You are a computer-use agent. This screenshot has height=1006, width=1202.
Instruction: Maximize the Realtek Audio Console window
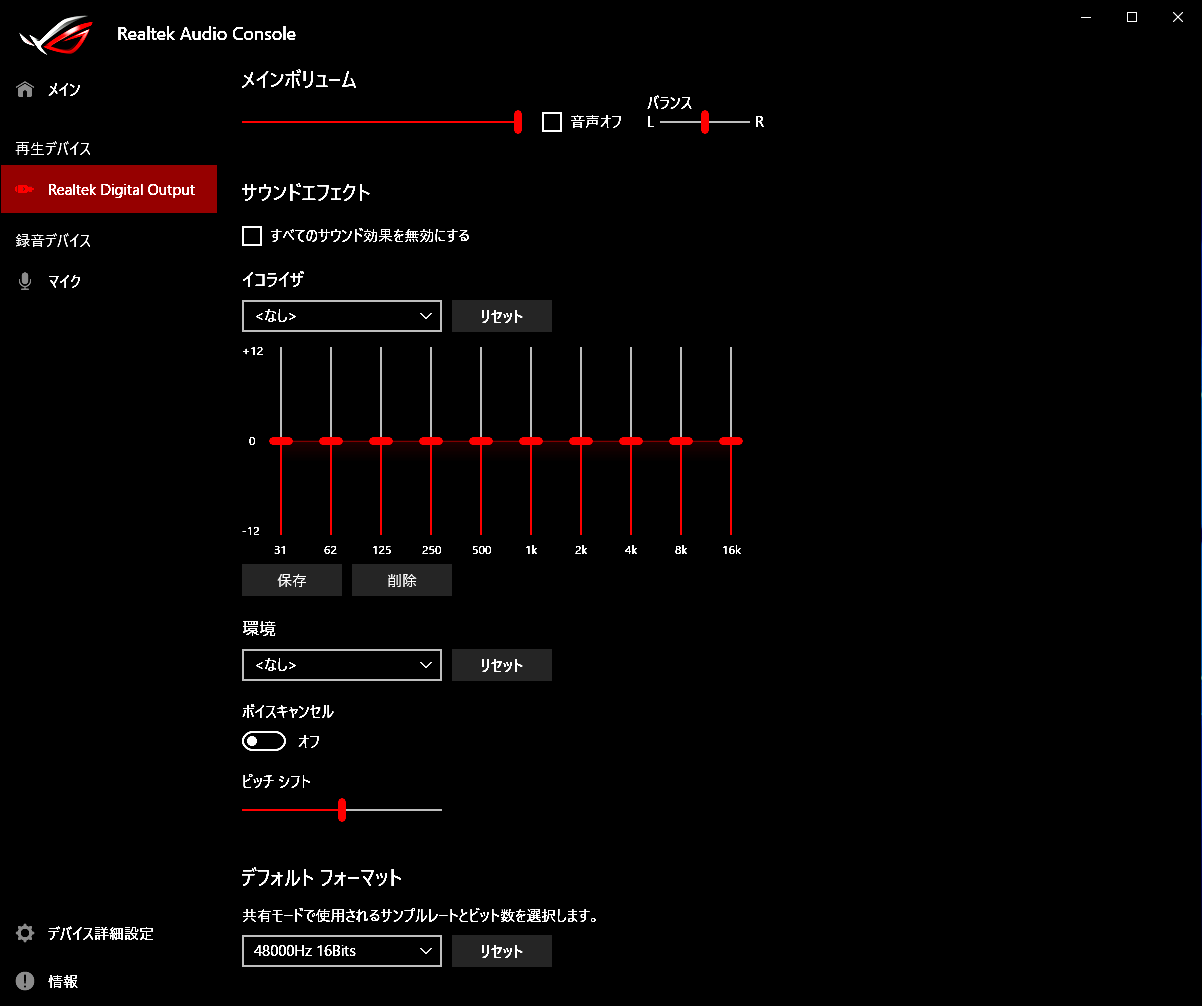point(1132,16)
